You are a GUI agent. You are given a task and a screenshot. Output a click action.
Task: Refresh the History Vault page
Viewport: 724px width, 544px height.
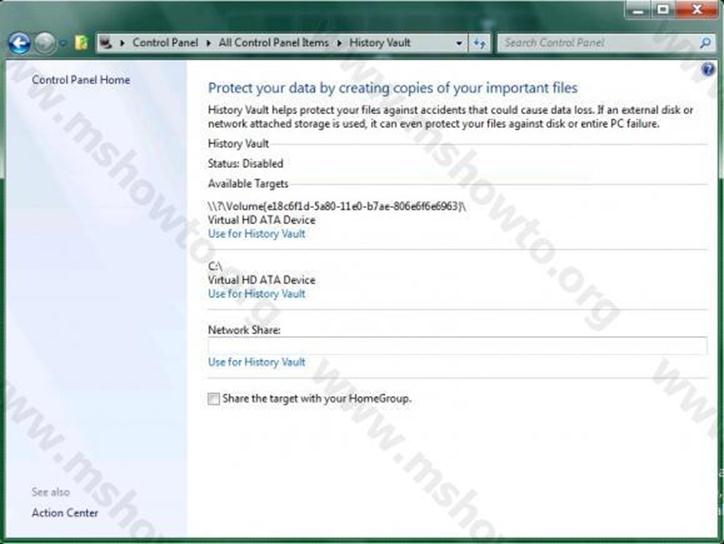[480, 43]
